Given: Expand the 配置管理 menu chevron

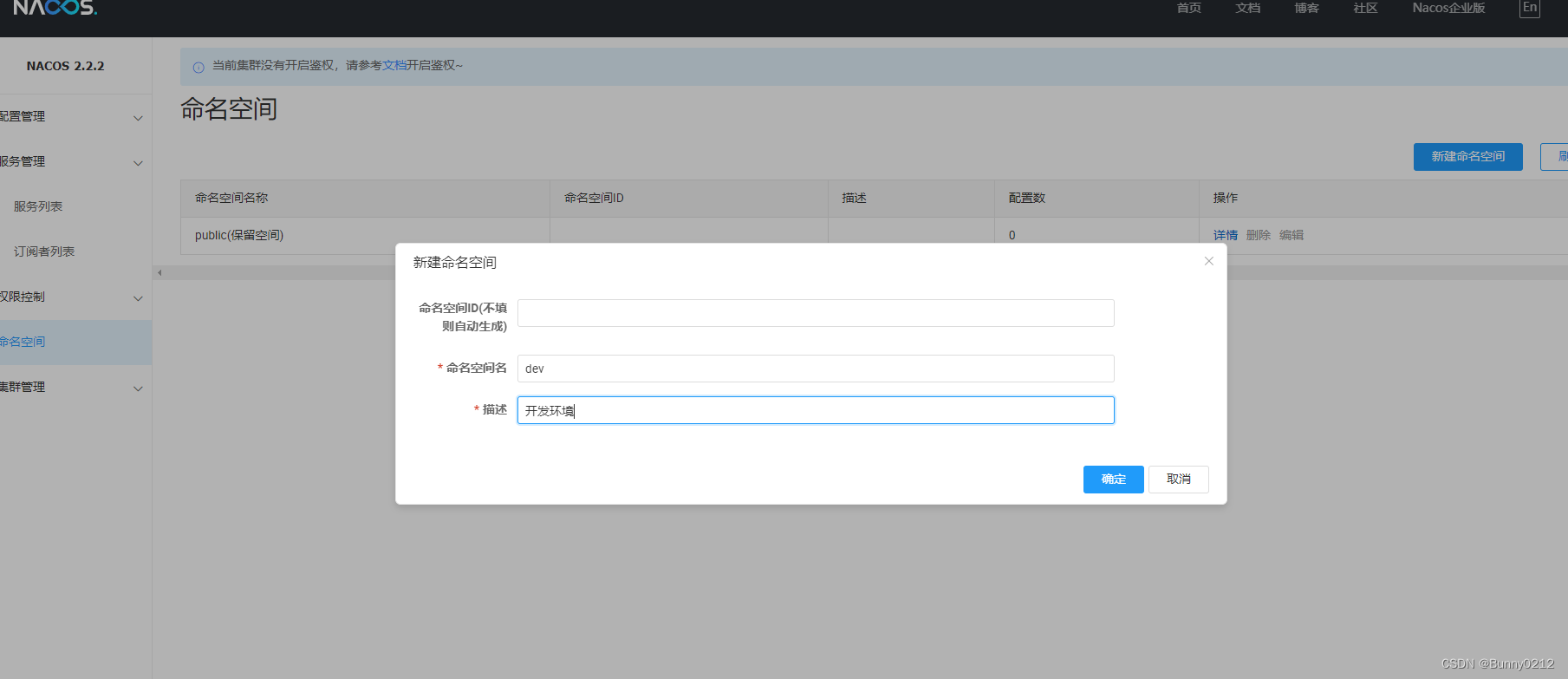Looking at the screenshot, I should 138,118.
